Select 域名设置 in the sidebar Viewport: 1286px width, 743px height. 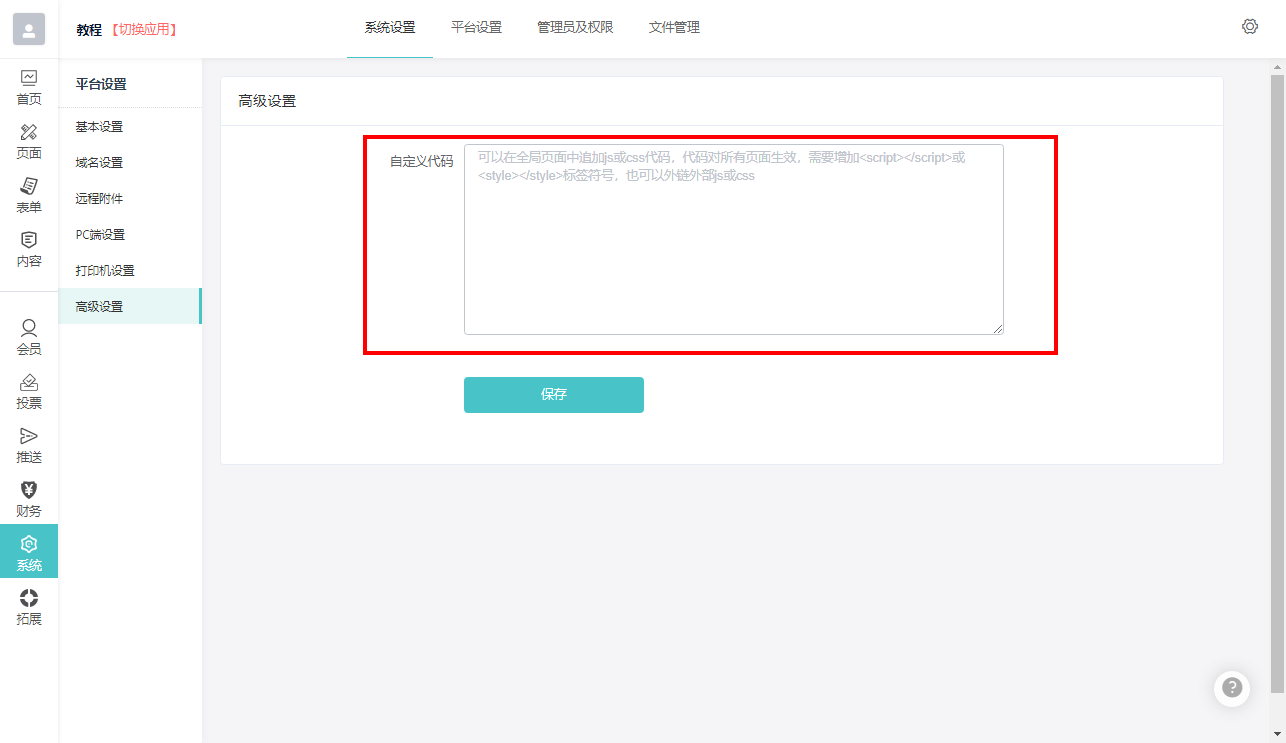coord(130,163)
